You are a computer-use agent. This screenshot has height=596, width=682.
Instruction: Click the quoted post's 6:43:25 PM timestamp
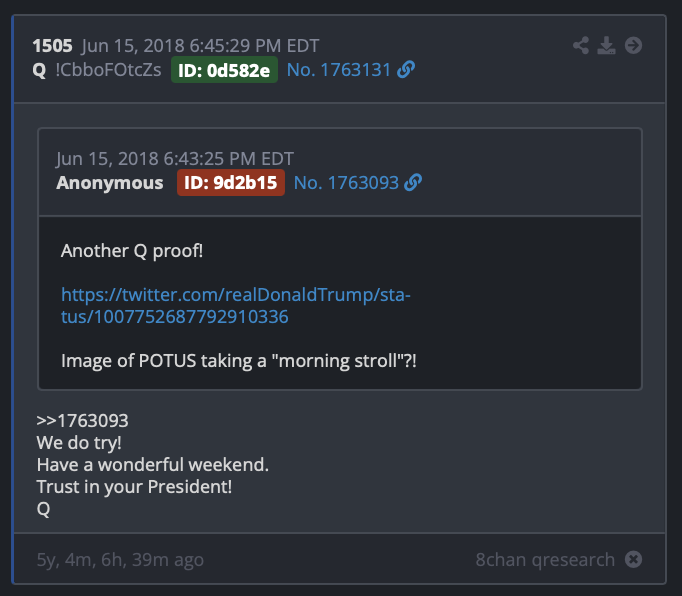pyautogui.click(x=175, y=159)
